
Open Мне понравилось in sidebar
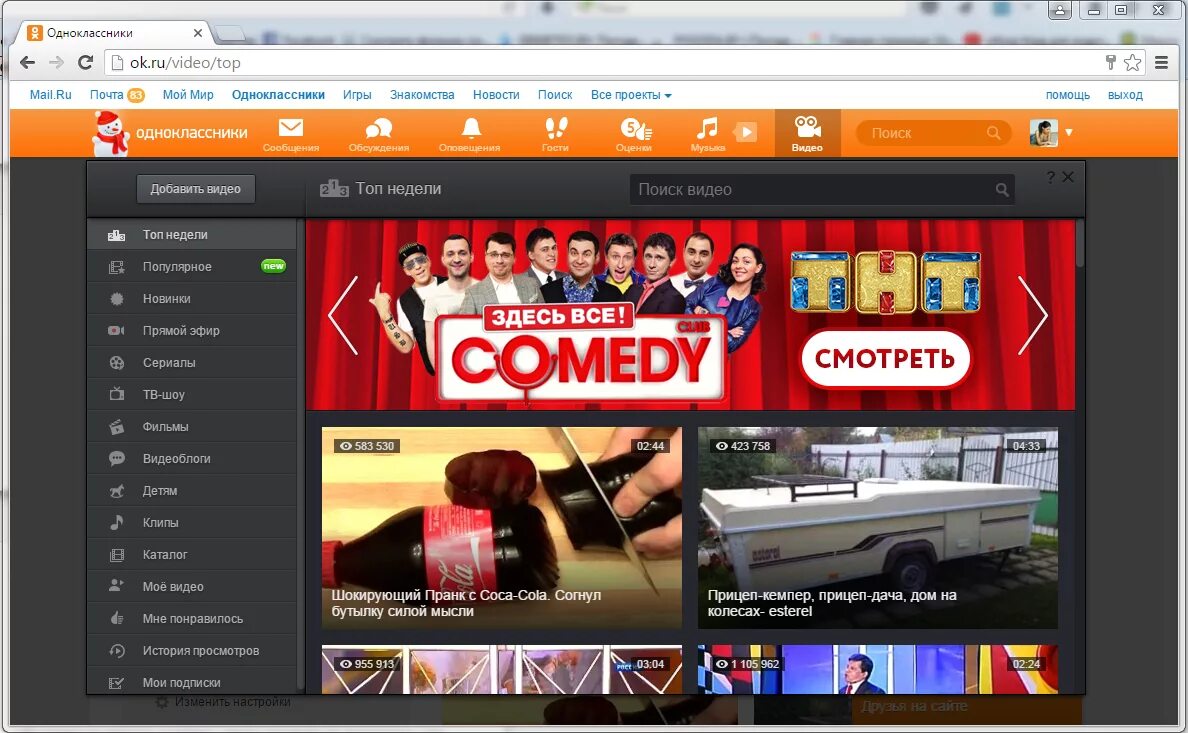click(192, 619)
